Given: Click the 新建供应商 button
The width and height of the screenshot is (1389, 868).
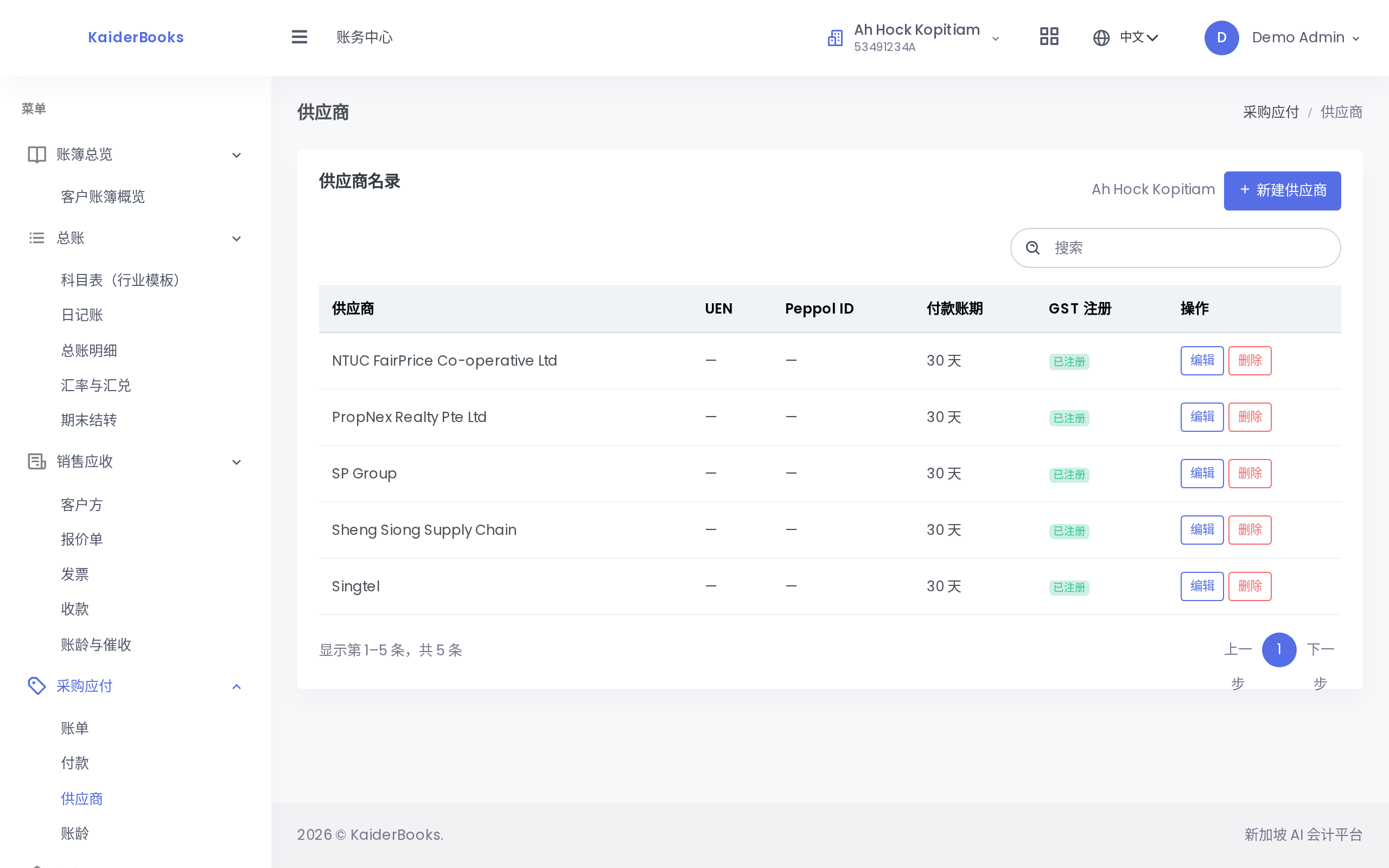Looking at the screenshot, I should (1282, 190).
